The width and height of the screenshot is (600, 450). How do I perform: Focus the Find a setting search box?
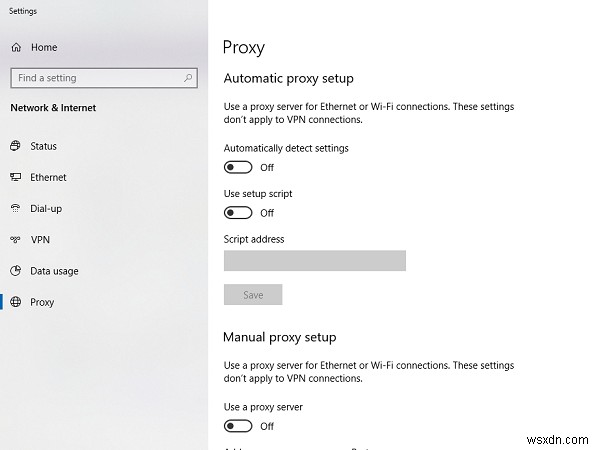[95, 77]
